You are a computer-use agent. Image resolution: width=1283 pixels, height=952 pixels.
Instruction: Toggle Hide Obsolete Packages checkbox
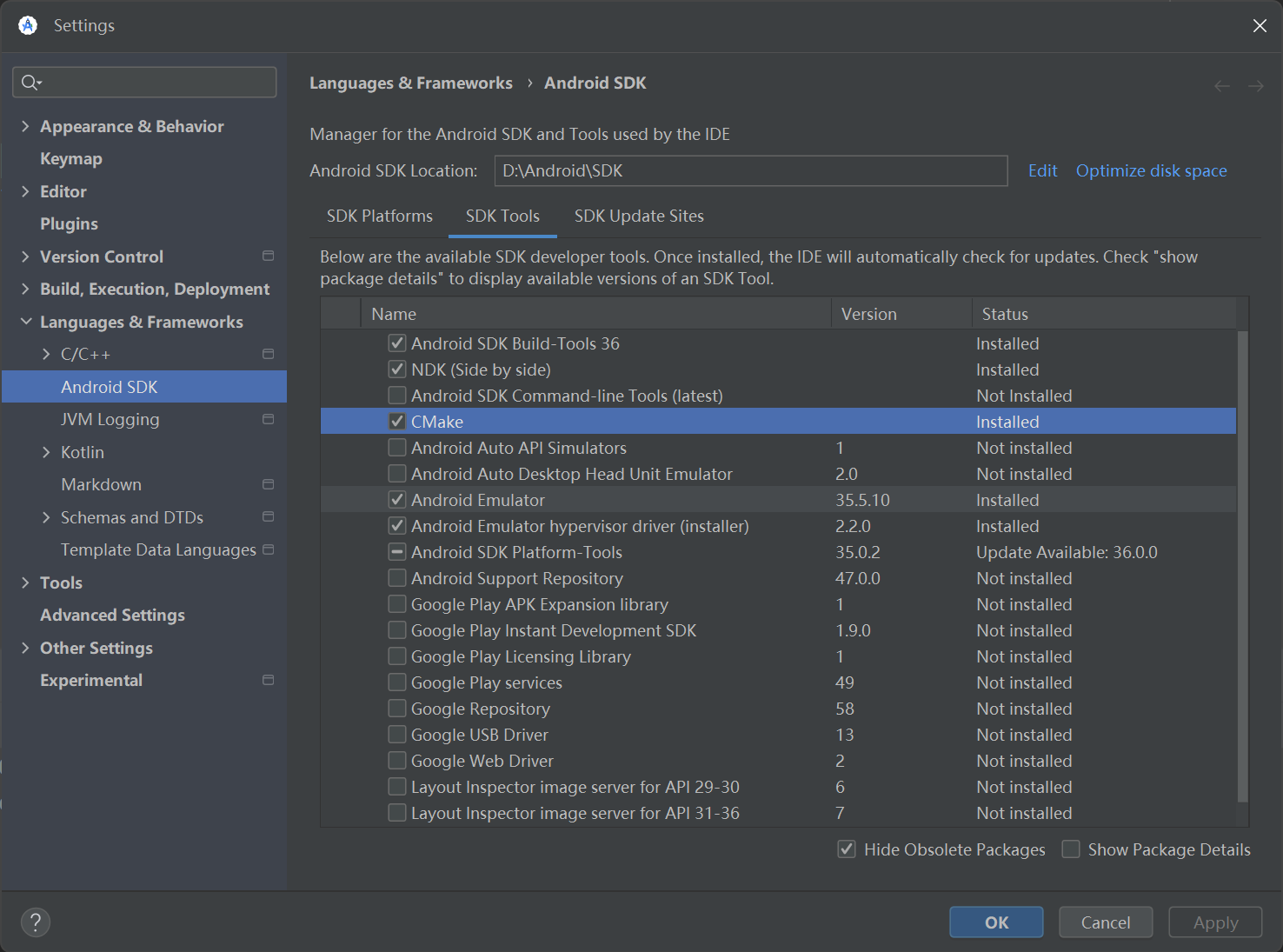tap(847, 849)
